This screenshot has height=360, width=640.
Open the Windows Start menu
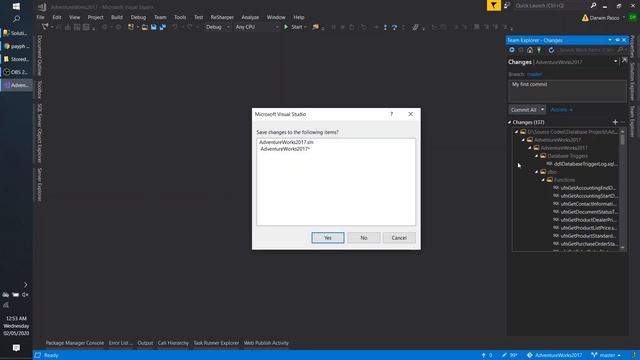16,6
